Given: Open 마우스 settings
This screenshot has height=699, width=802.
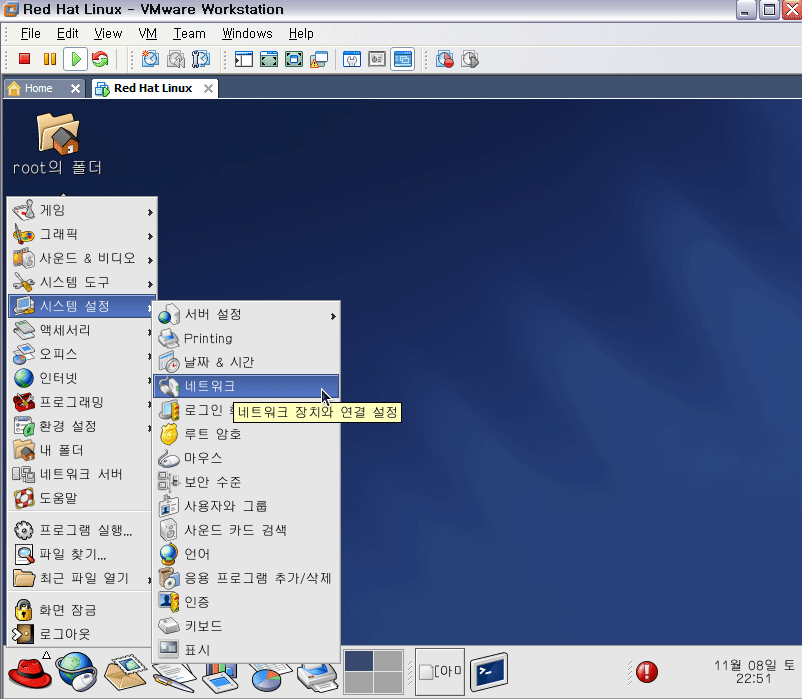Looking at the screenshot, I should [x=246, y=458].
